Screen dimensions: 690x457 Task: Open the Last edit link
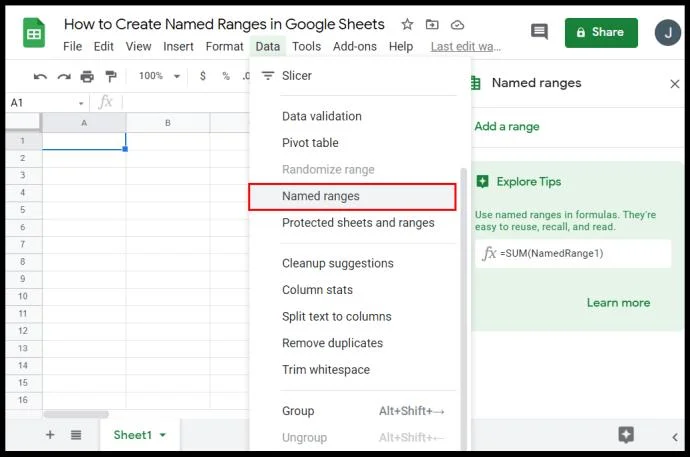(466, 46)
